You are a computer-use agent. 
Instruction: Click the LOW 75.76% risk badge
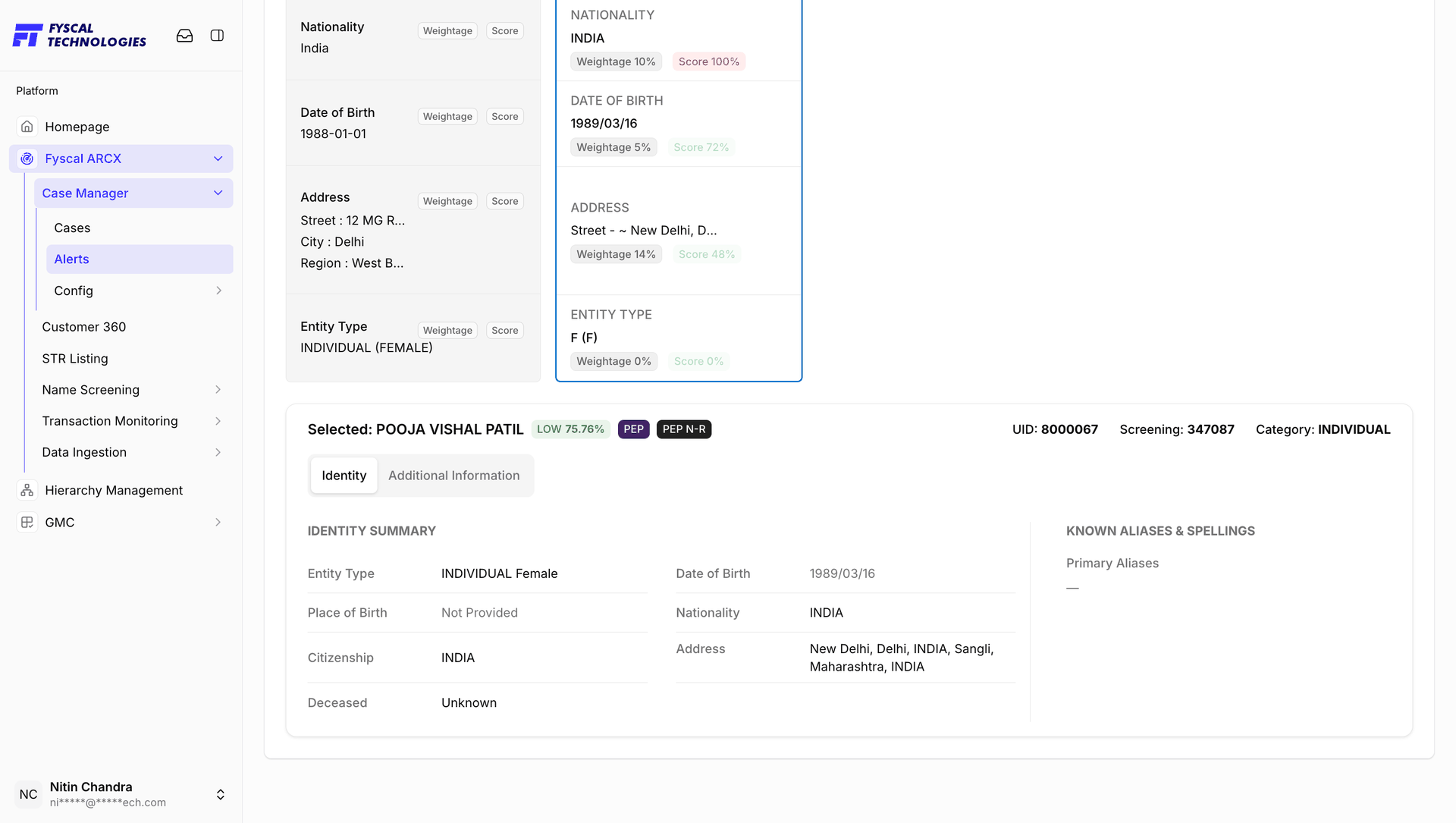click(x=570, y=429)
